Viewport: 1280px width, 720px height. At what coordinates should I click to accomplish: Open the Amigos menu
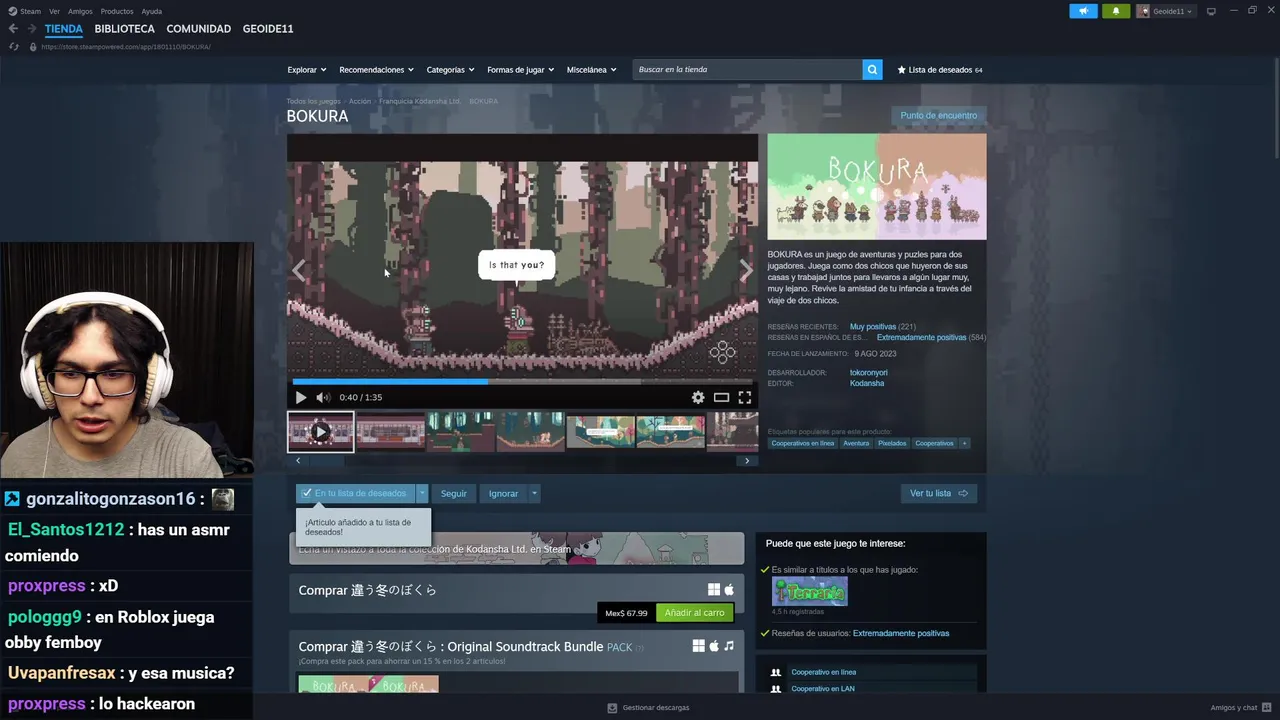coord(80,11)
